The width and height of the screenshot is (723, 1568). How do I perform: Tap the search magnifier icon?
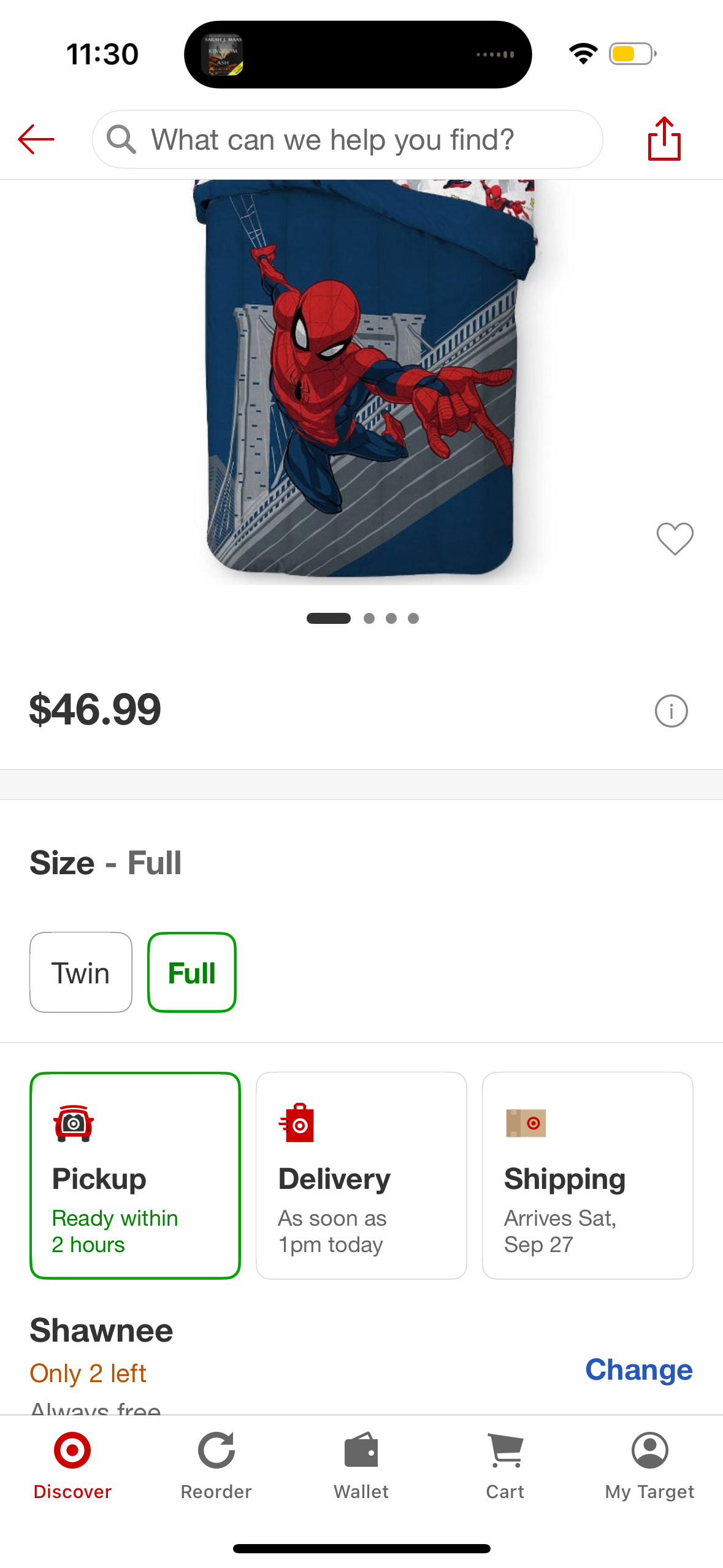[121, 139]
